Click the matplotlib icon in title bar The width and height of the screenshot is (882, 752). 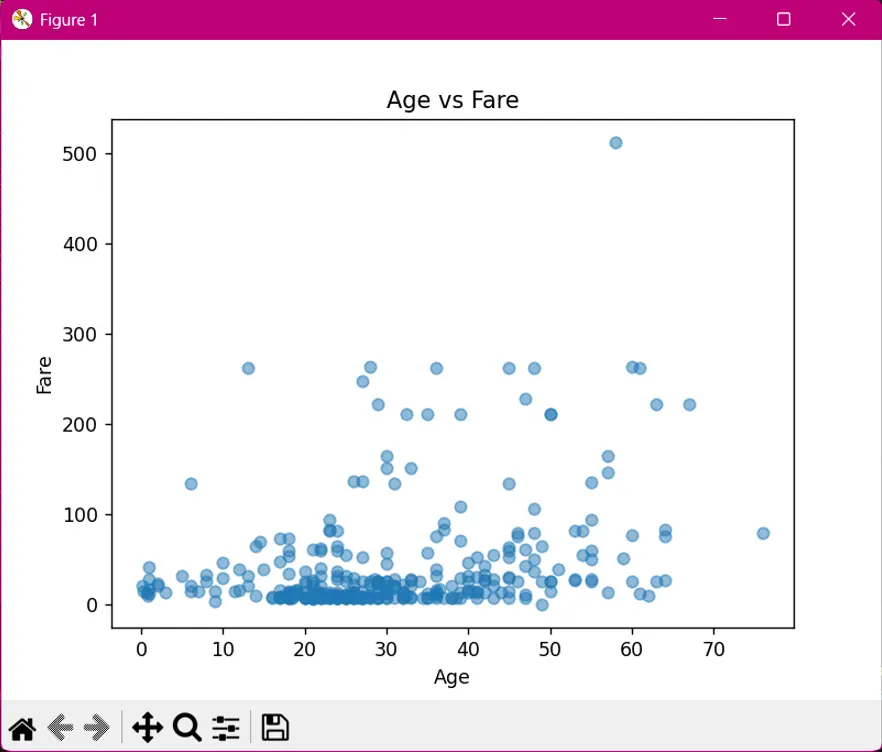coord(21,20)
